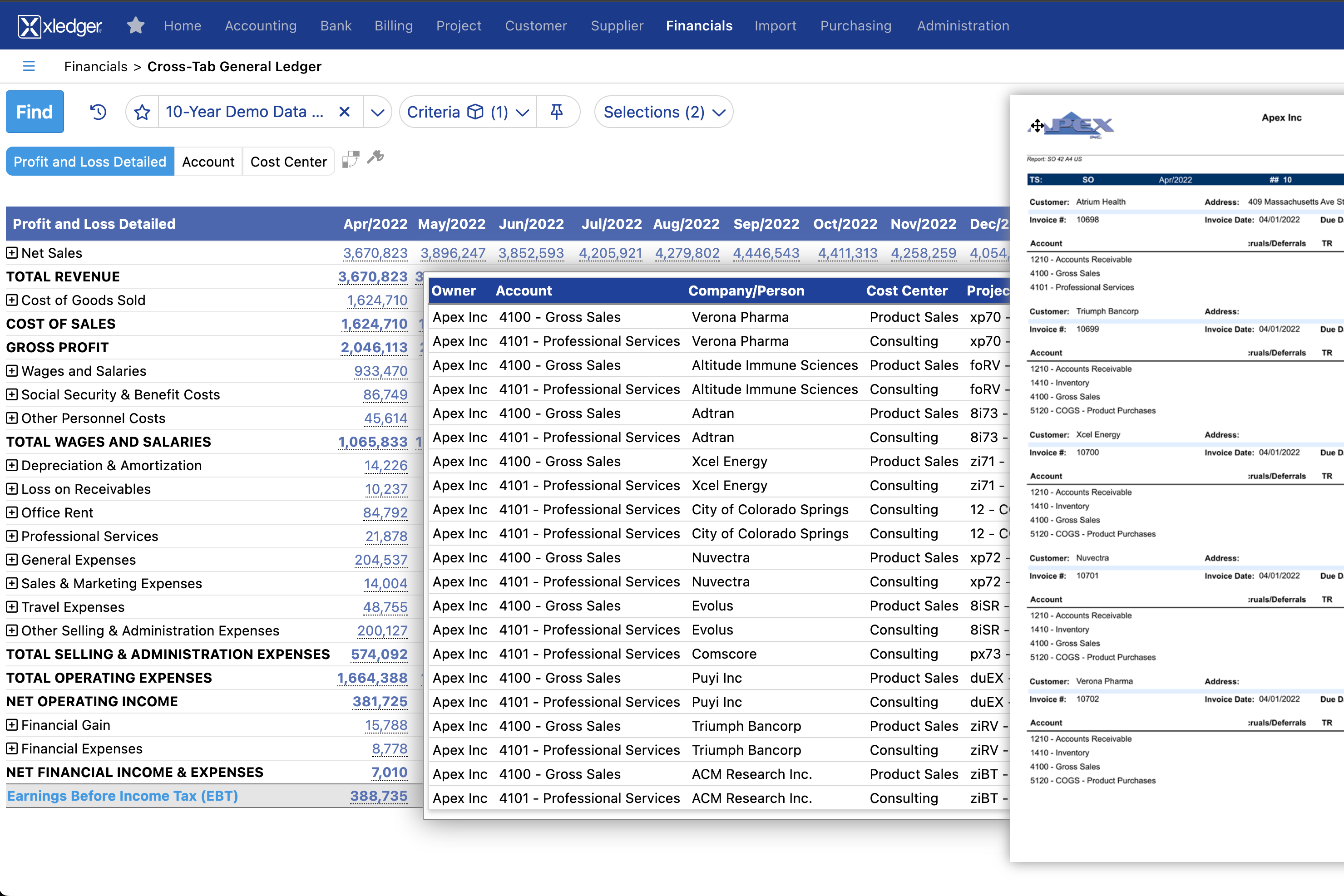Click the Find button
The height and width of the screenshot is (896, 1344).
coord(35,111)
